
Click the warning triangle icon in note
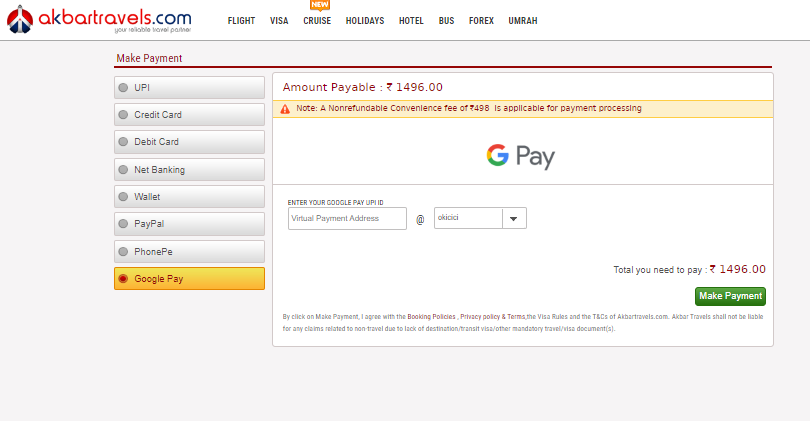285,109
